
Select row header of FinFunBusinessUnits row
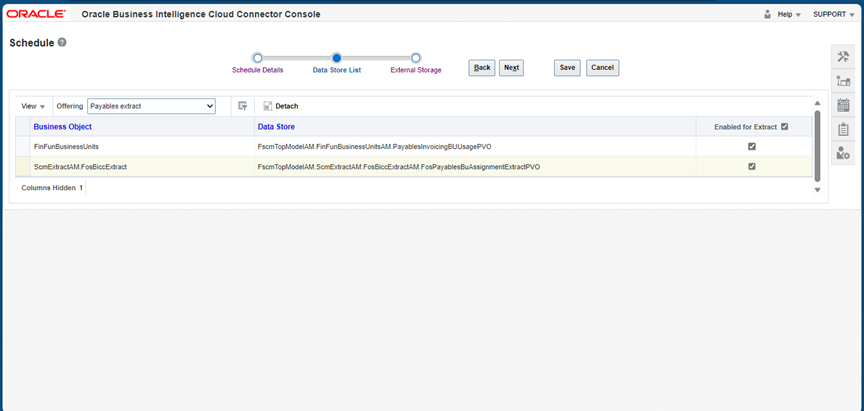click(x=23, y=147)
